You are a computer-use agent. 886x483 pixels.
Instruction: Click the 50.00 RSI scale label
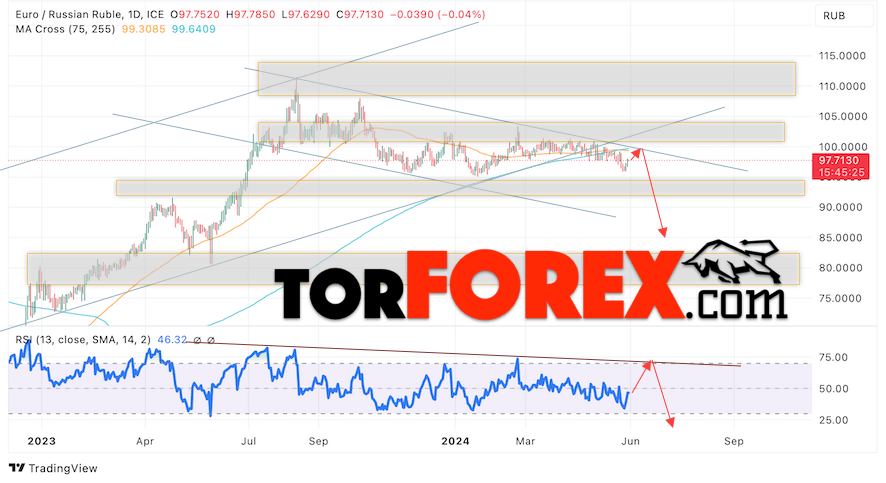[833, 389]
